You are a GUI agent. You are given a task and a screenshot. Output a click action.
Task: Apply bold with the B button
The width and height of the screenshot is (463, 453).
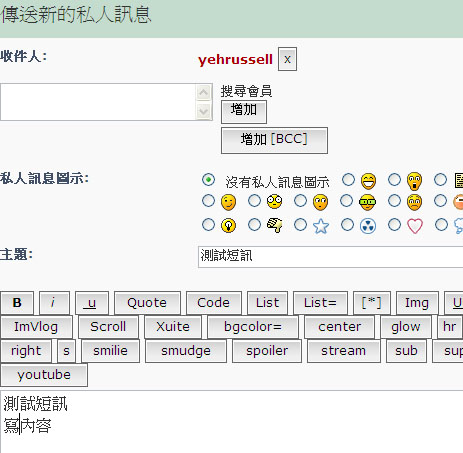[x=17, y=303]
